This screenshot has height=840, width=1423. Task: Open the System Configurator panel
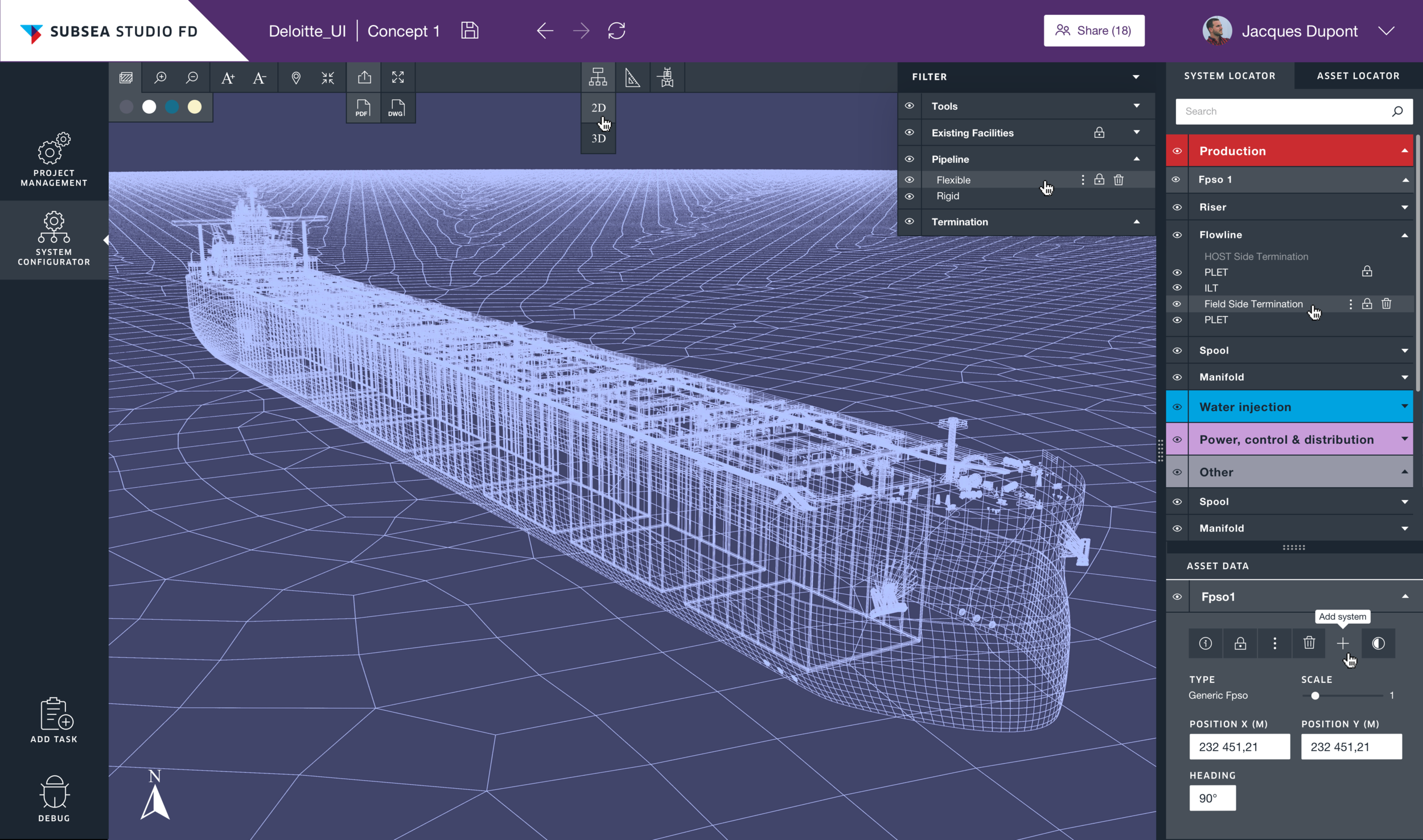pos(54,239)
